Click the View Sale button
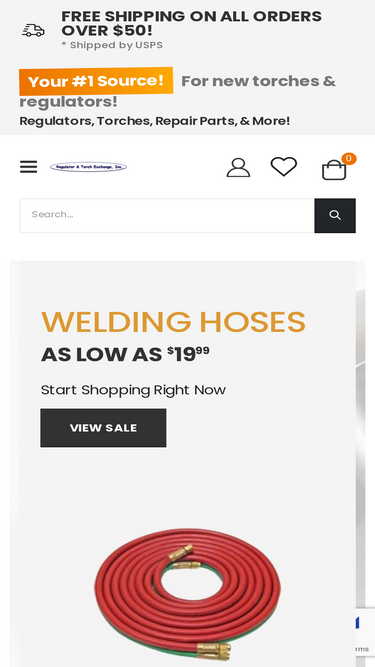 pyautogui.click(x=103, y=428)
